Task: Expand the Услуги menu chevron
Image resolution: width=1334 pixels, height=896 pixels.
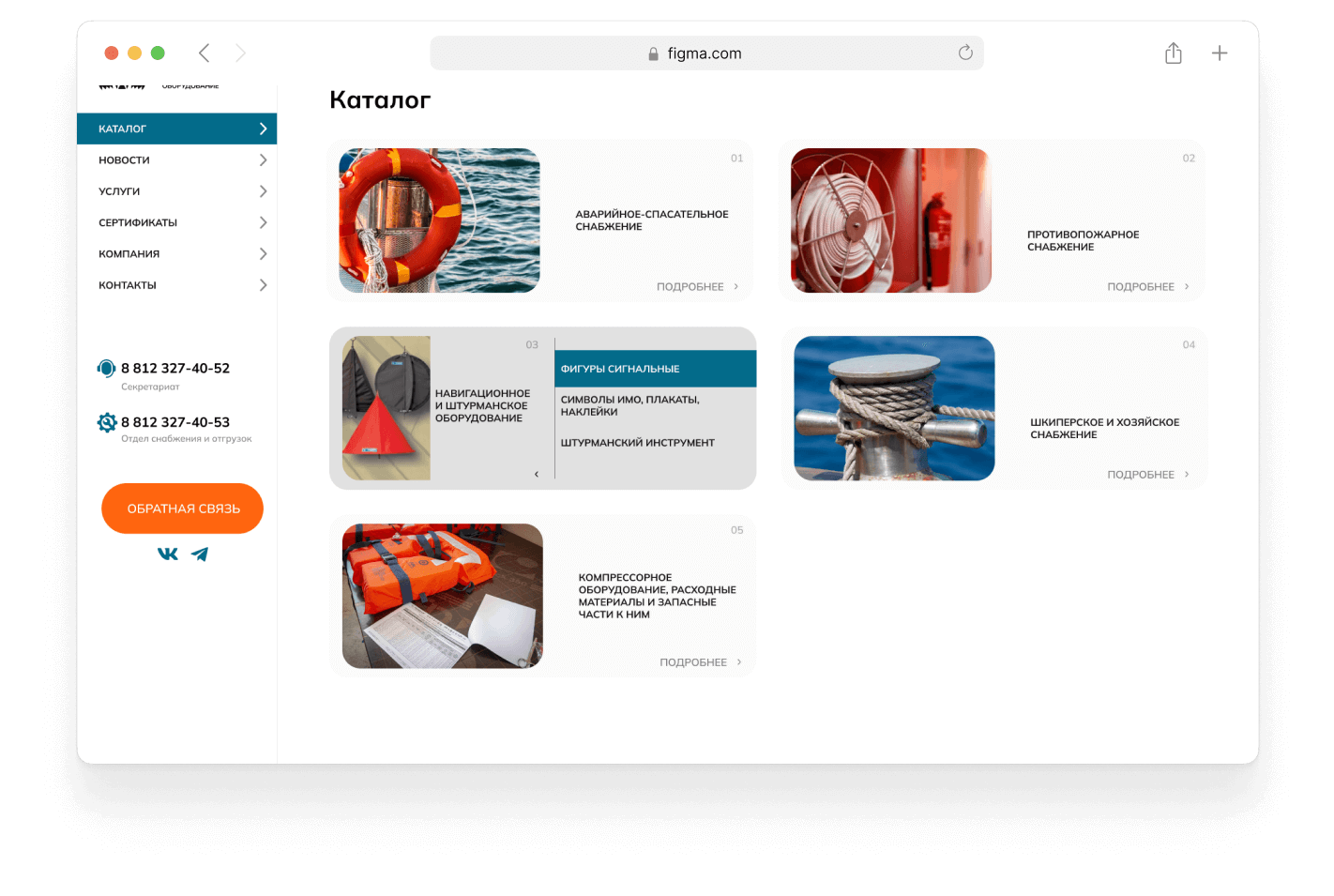Action: (263, 191)
